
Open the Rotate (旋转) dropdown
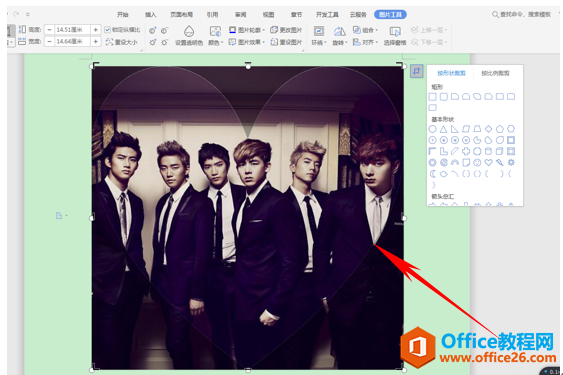coord(339,36)
